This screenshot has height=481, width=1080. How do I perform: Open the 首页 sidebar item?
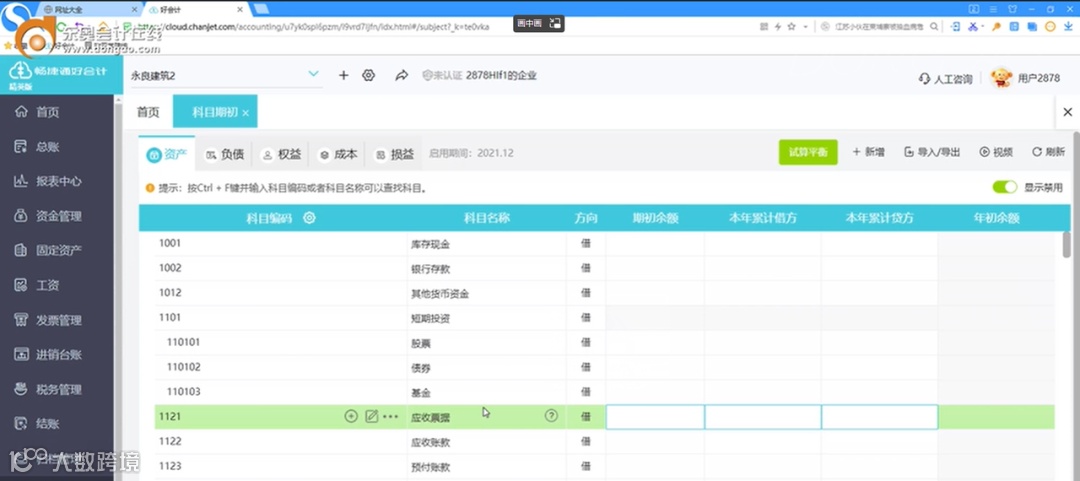pos(38,112)
